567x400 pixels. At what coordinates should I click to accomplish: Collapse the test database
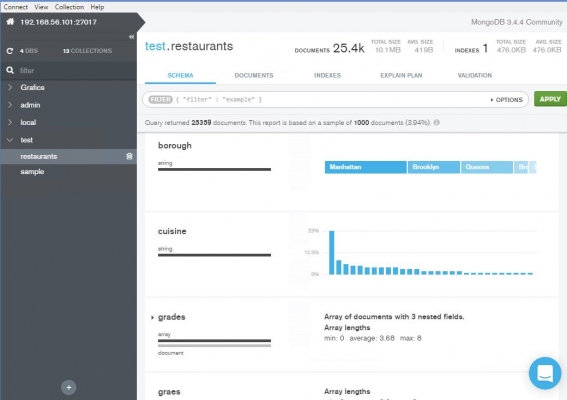click(x=10, y=140)
